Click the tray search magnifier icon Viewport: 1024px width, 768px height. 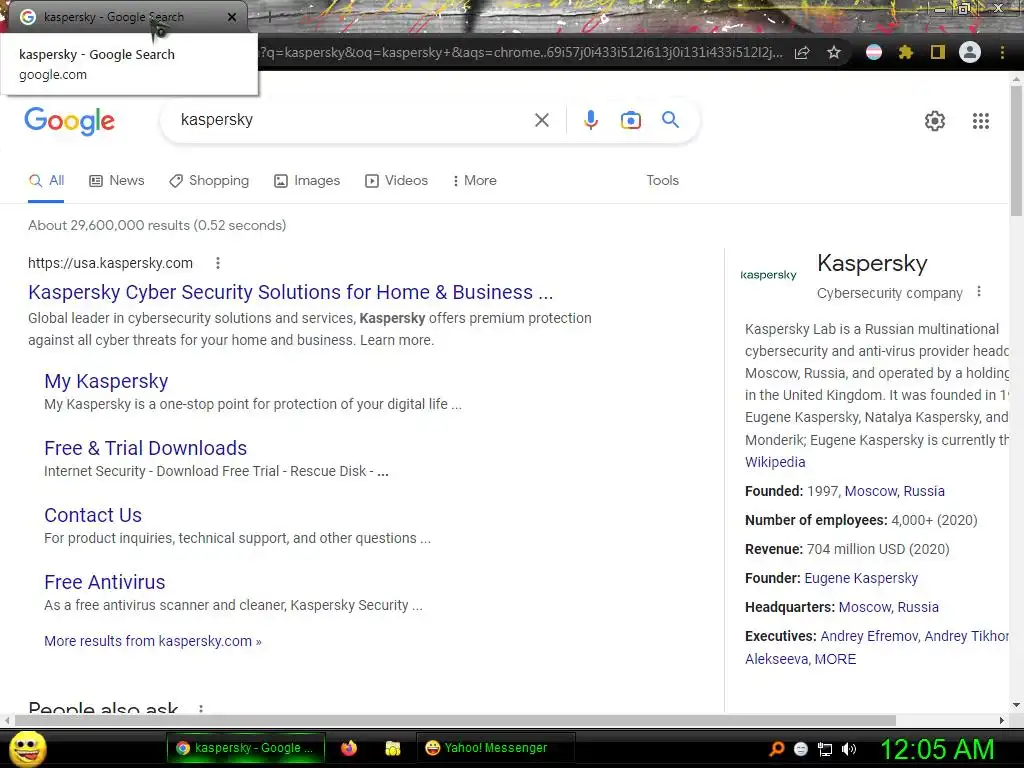[x=776, y=749]
